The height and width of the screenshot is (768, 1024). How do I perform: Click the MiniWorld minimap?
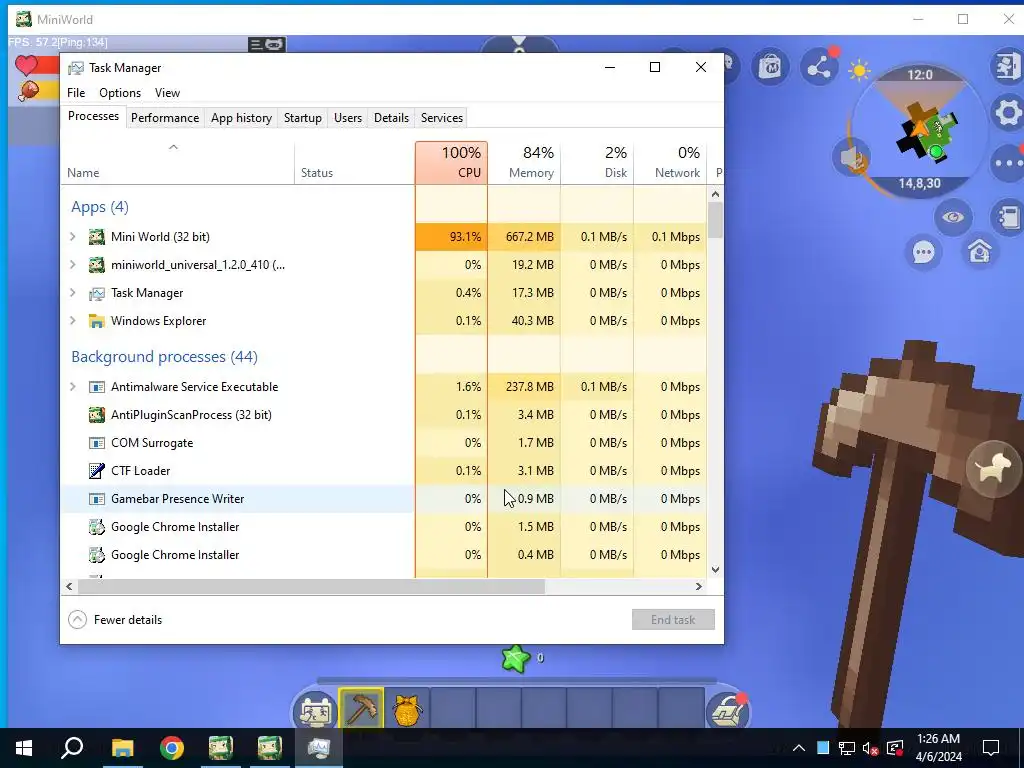click(x=919, y=131)
